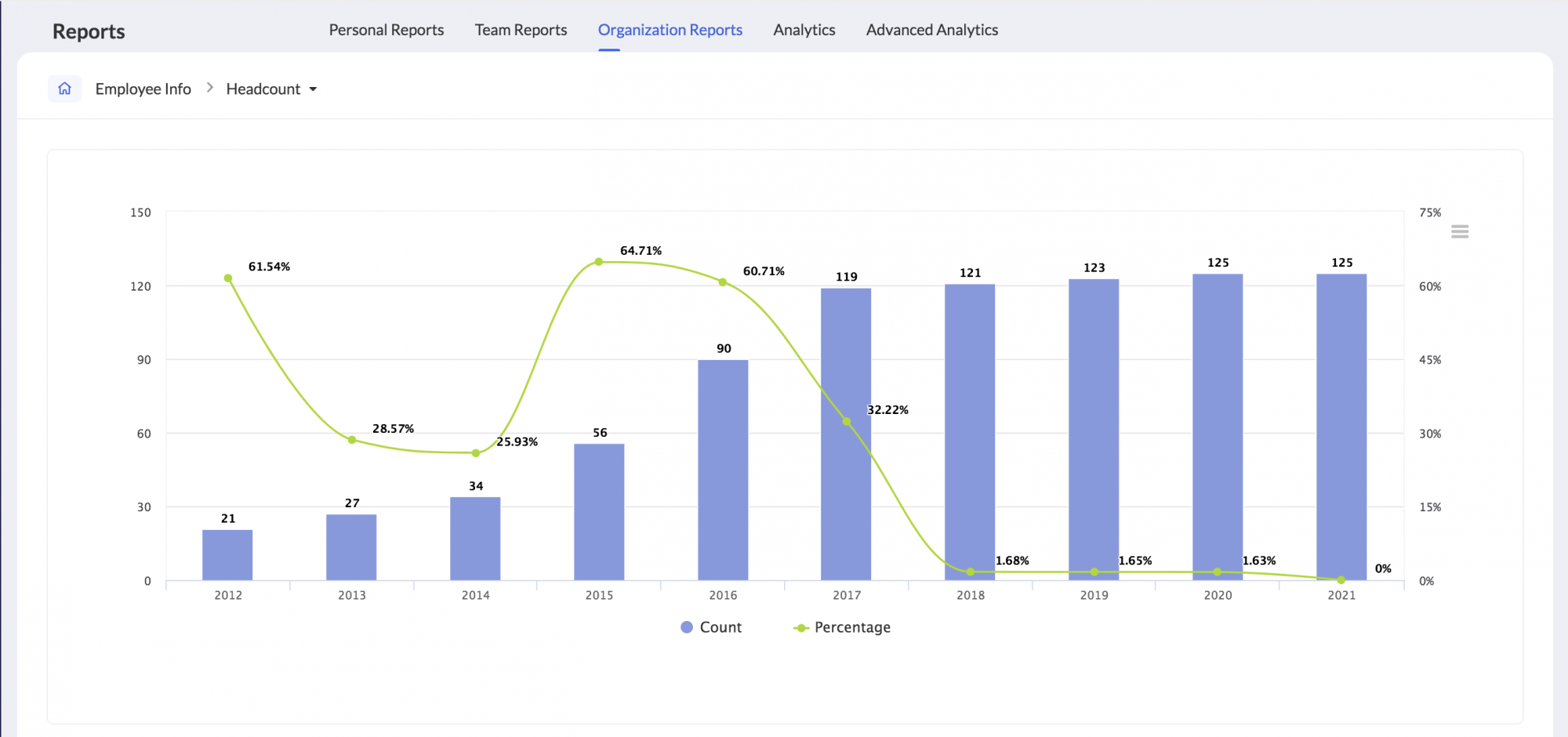Screen dimensions: 1568x737
Task: Open the chart hamburger menu for export options
Action: [1461, 231]
